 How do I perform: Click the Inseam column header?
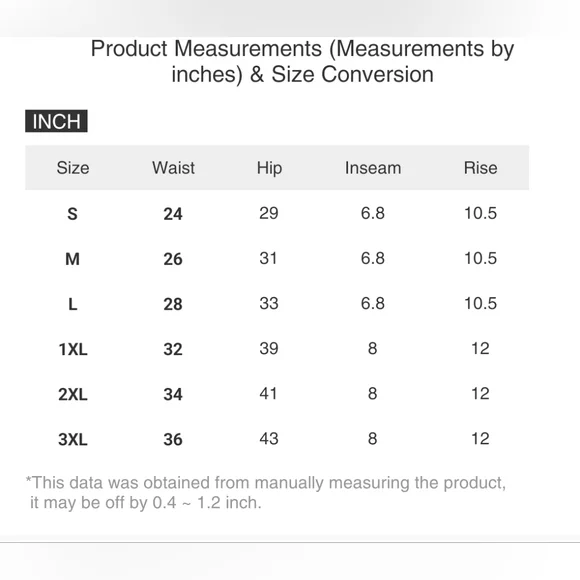(x=373, y=168)
